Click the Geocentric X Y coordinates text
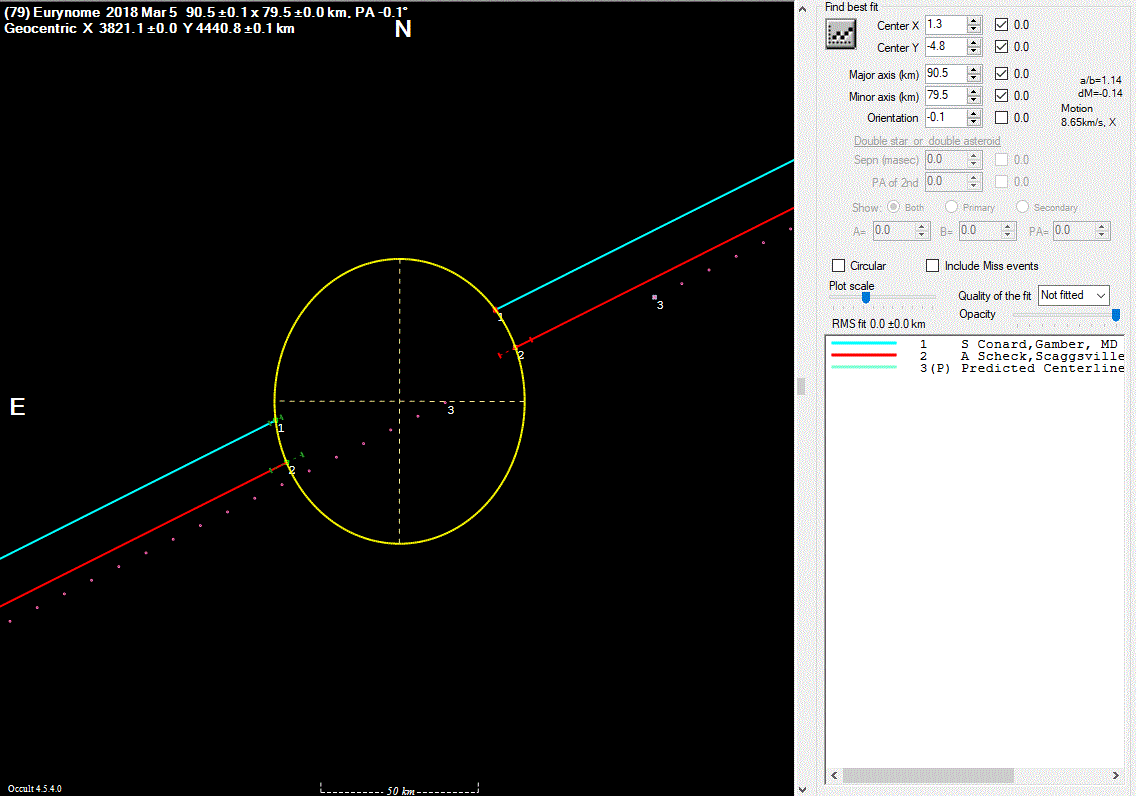Screen dimensions: 1136x796 tap(149, 28)
